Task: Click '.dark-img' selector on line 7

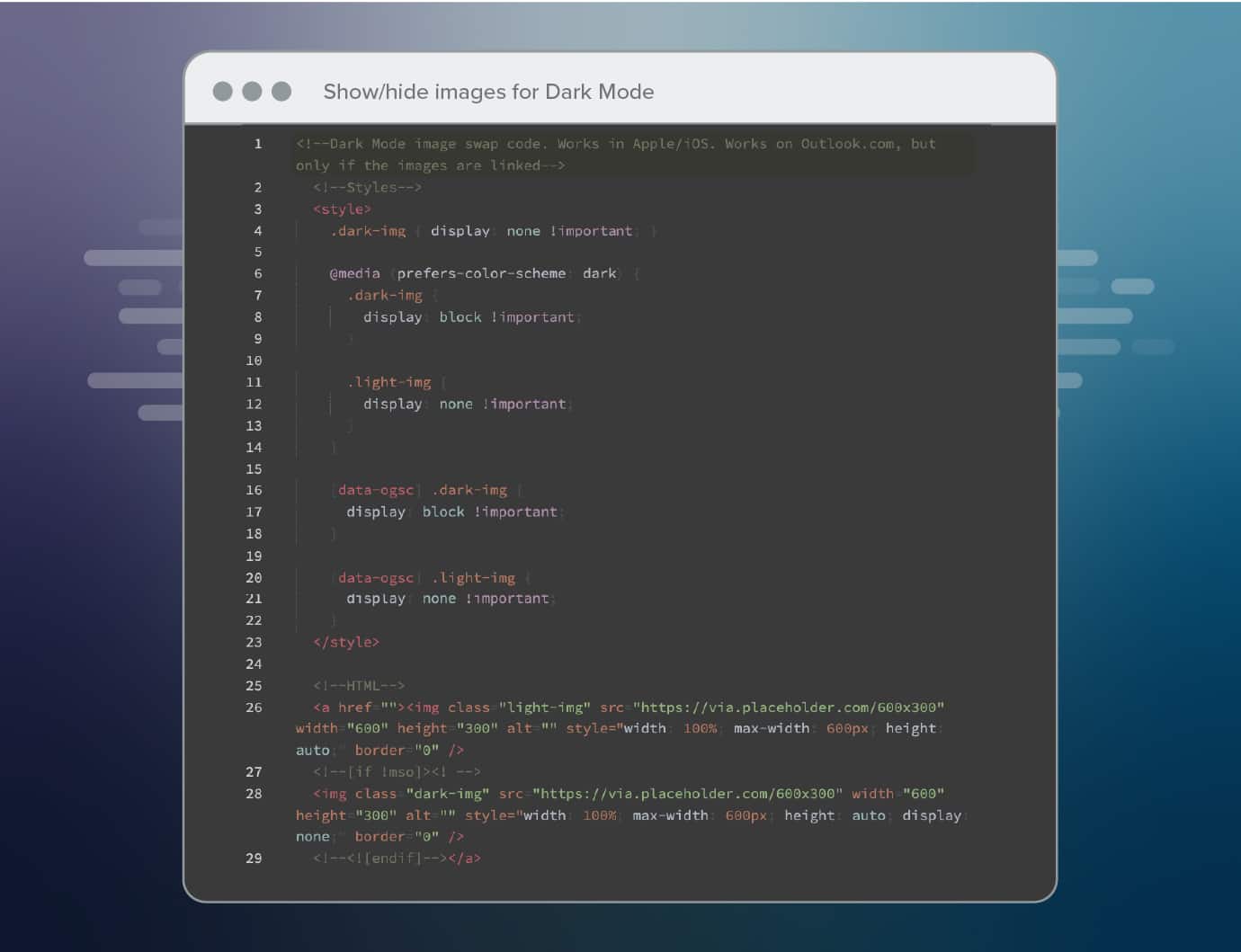Action: tap(385, 295)
